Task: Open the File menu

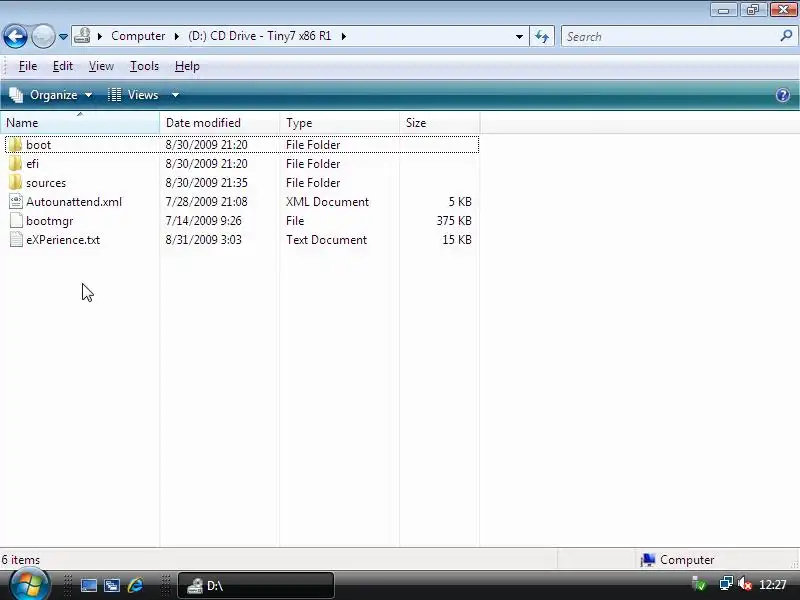Action: [x=28, y=66]
